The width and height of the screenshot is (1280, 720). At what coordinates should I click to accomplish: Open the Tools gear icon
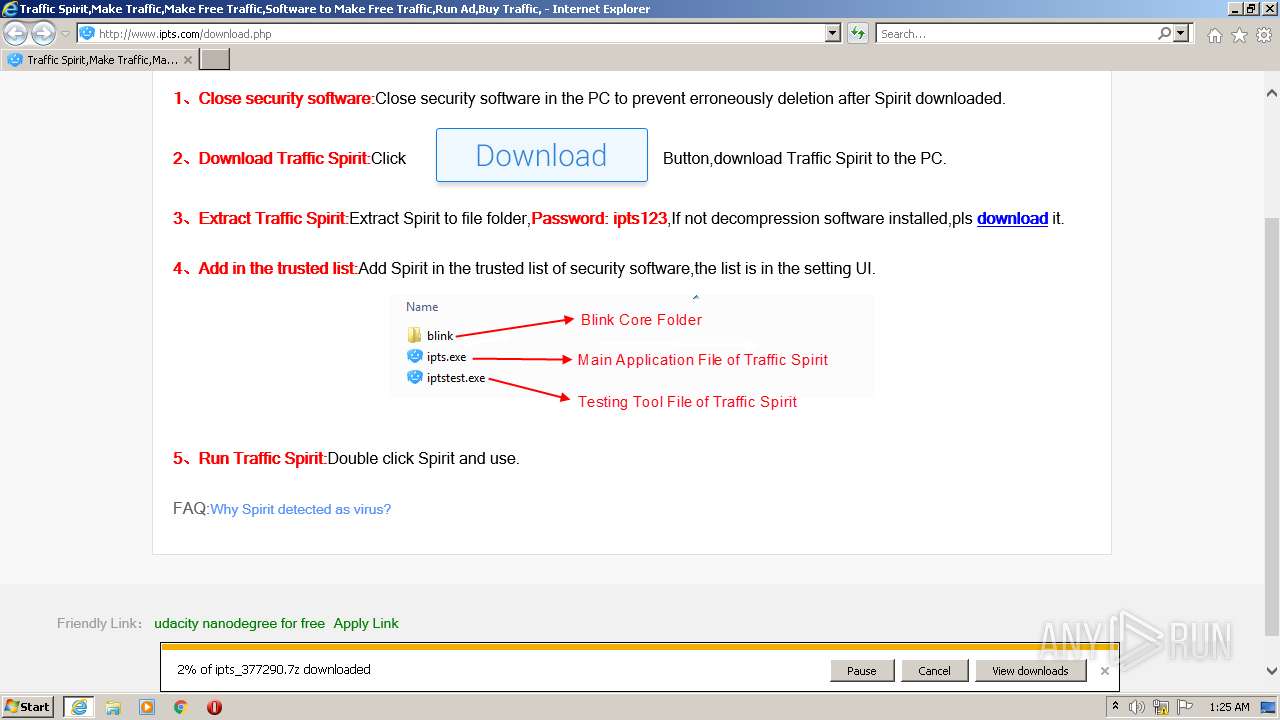tap(1264, 35)
